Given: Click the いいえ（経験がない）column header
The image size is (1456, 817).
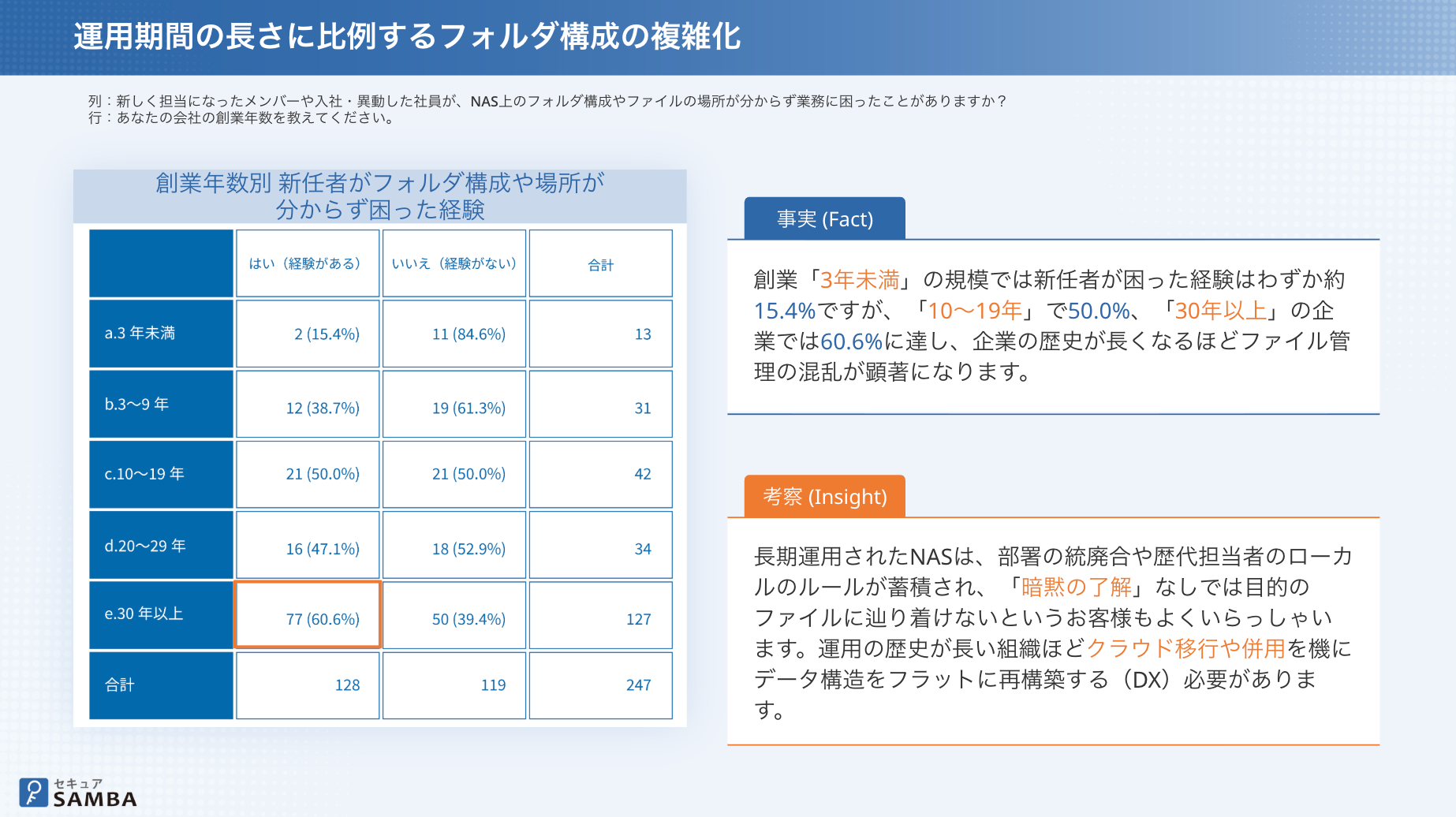Looking at the screenshot, I should 454,263.
